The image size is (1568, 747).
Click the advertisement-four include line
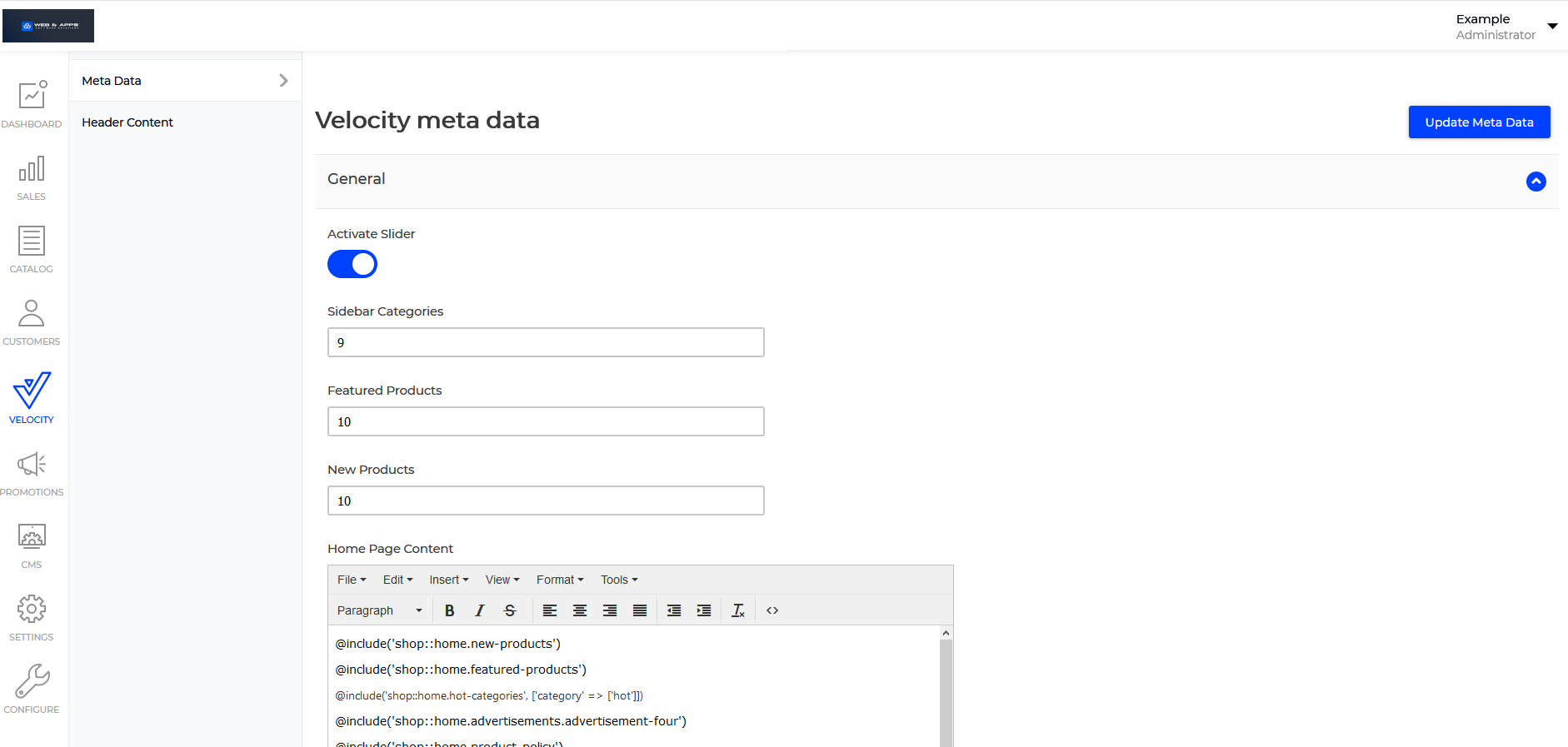pyautogui.click(x=511, y=721)
